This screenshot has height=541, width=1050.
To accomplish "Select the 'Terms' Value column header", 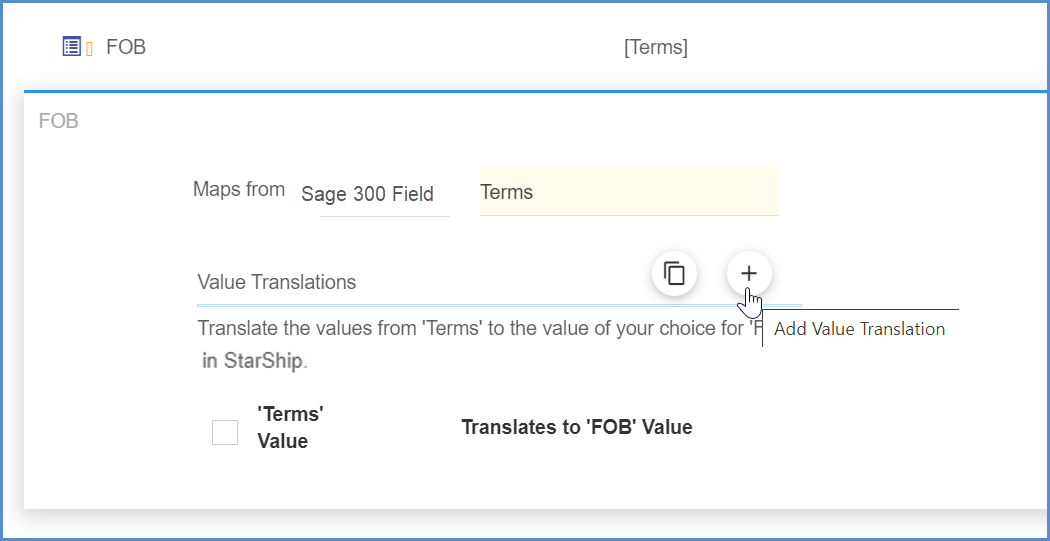I will [x=290, y=427].
